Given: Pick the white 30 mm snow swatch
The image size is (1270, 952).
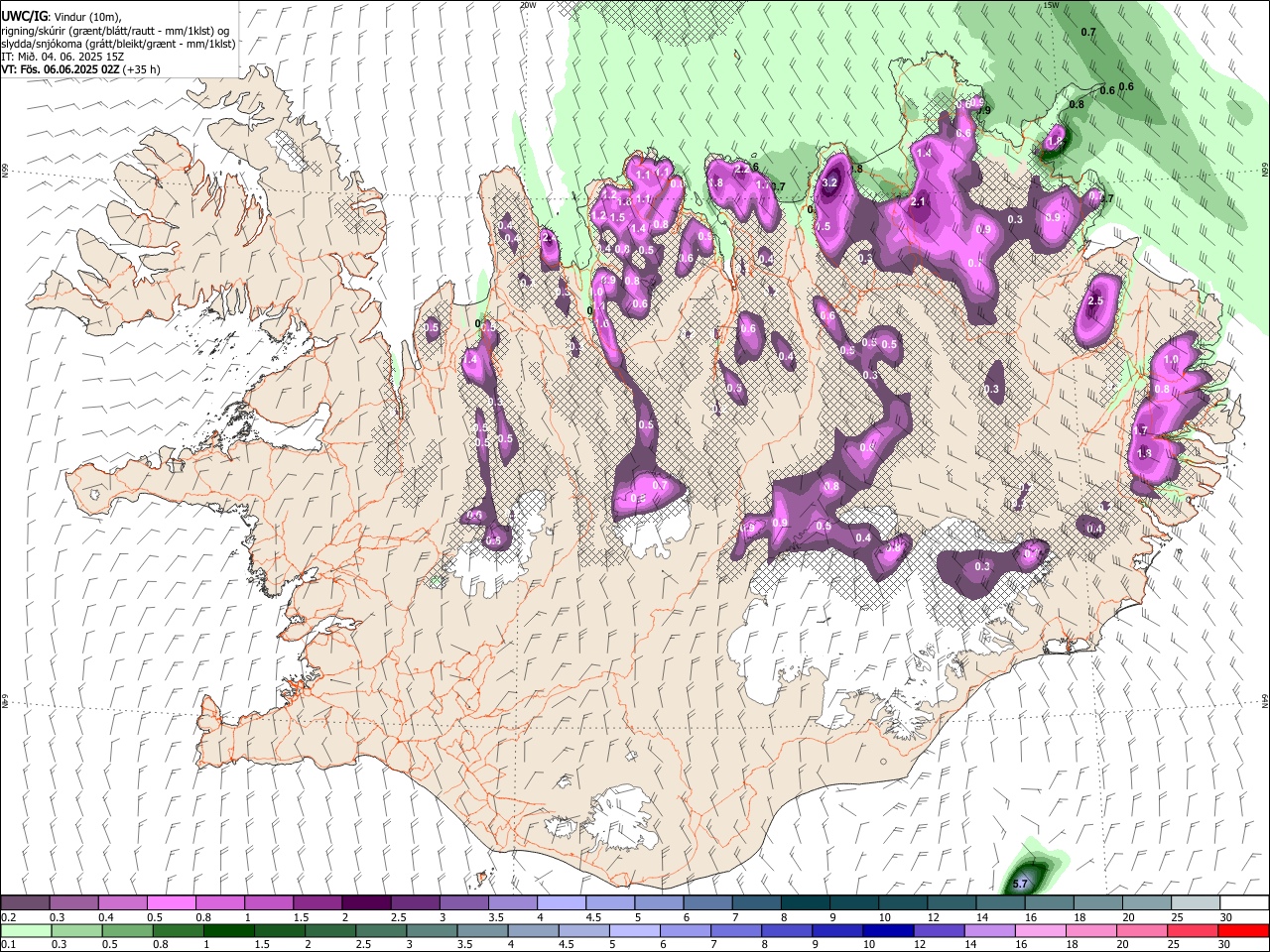Looking at the screenshot, I should [1244, 903].
